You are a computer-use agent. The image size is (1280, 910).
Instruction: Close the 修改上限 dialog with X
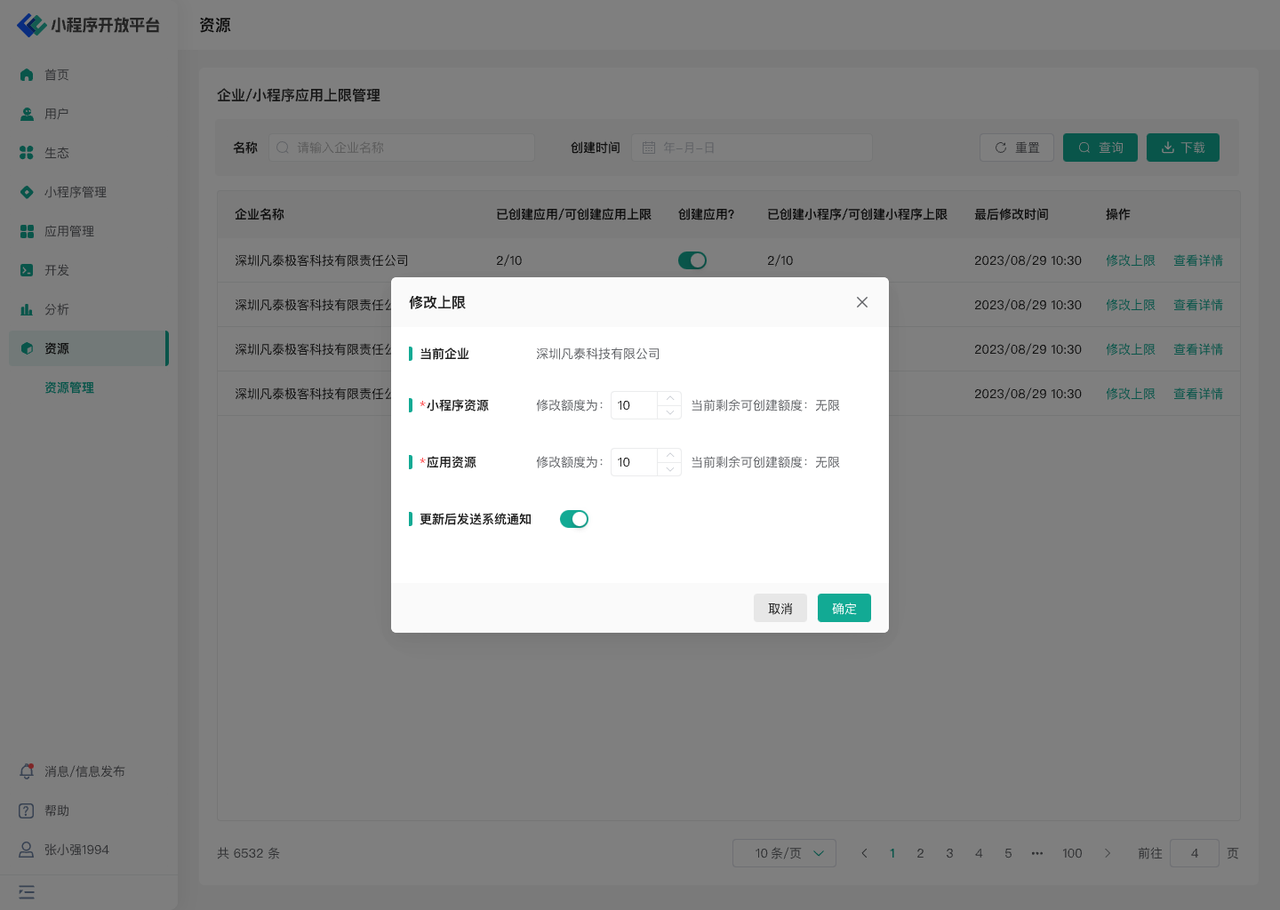tap(862, 302)
